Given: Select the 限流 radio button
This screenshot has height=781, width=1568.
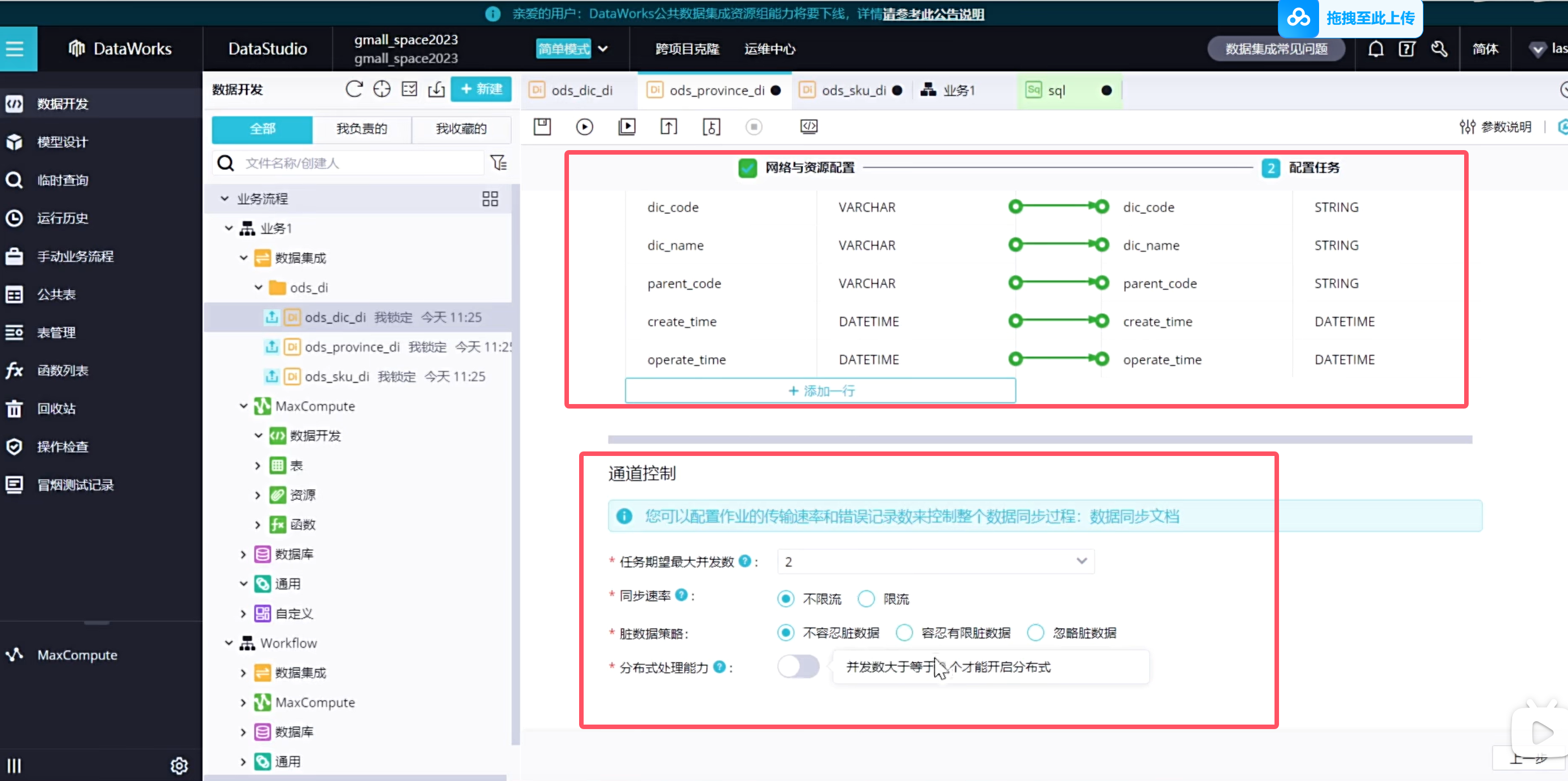Looking at the screenshot, I should point(866,599).
